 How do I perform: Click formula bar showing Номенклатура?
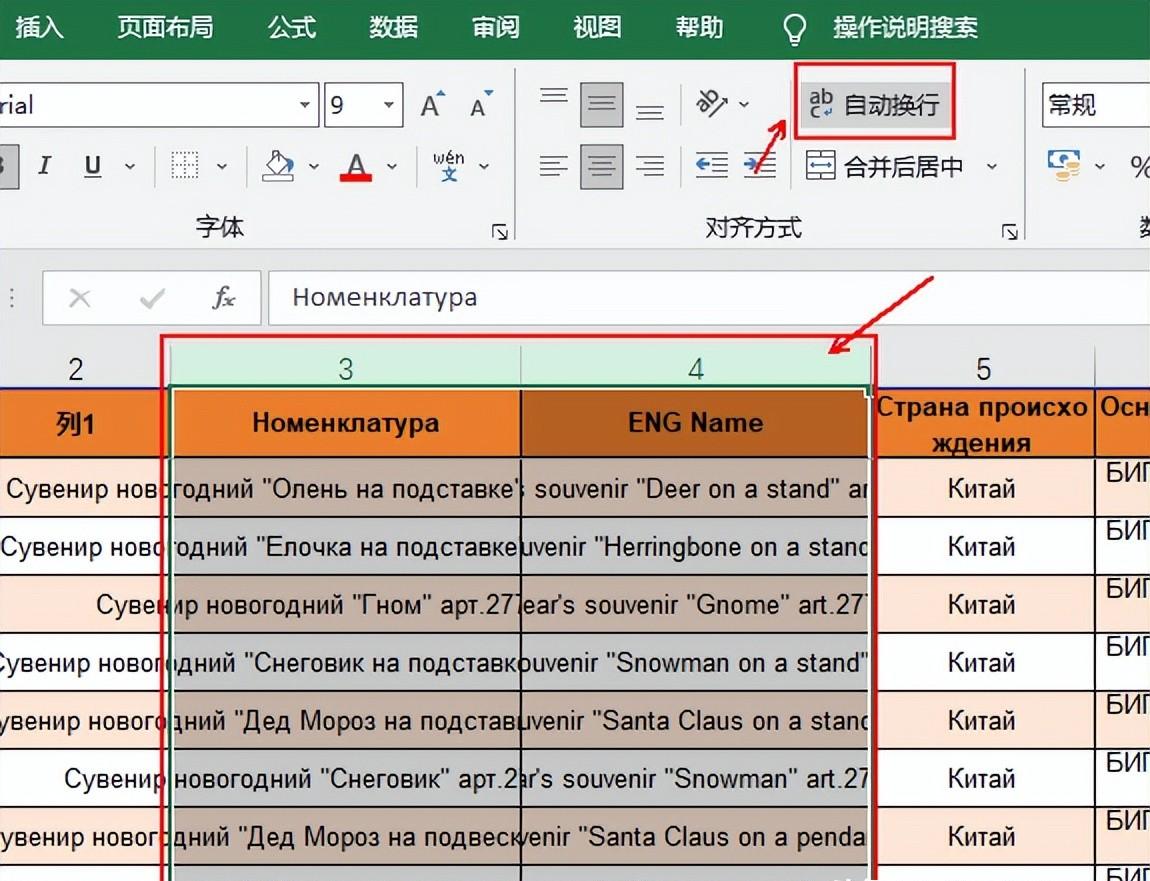pyautogui.click(x=708, y=298)
